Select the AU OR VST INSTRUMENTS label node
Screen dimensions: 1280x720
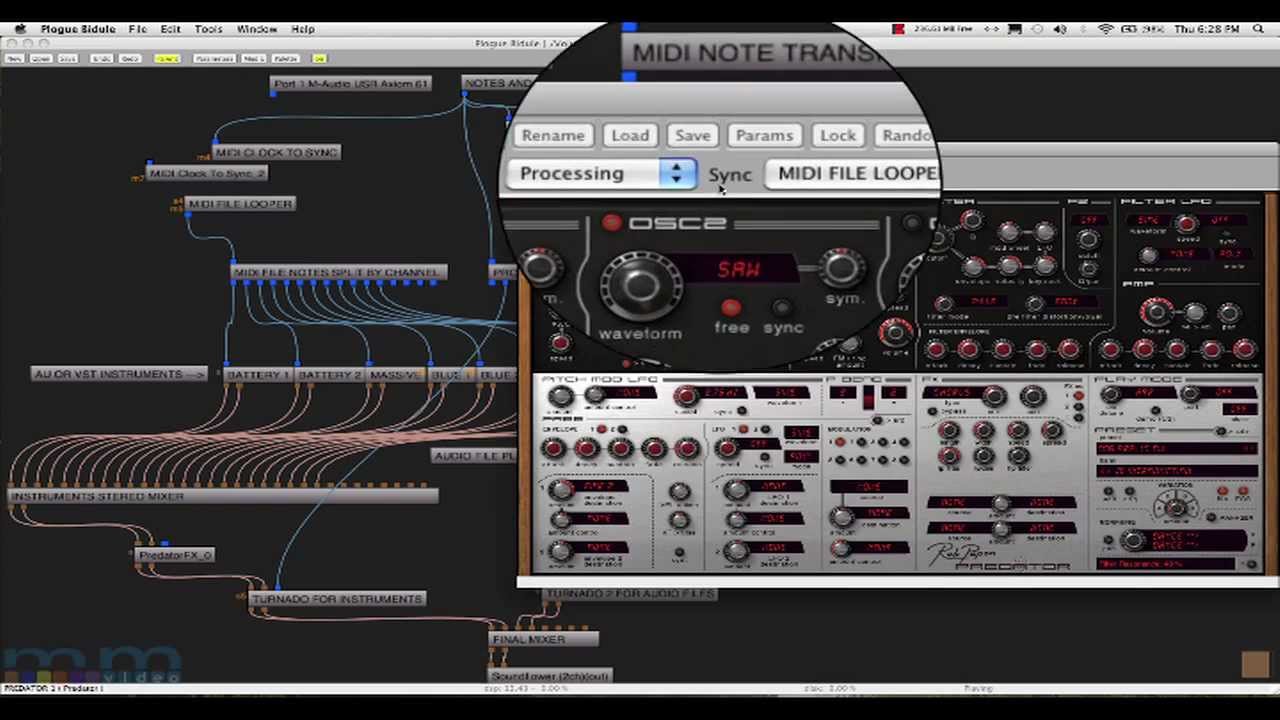pyautogui.click(x=119, y=374)
